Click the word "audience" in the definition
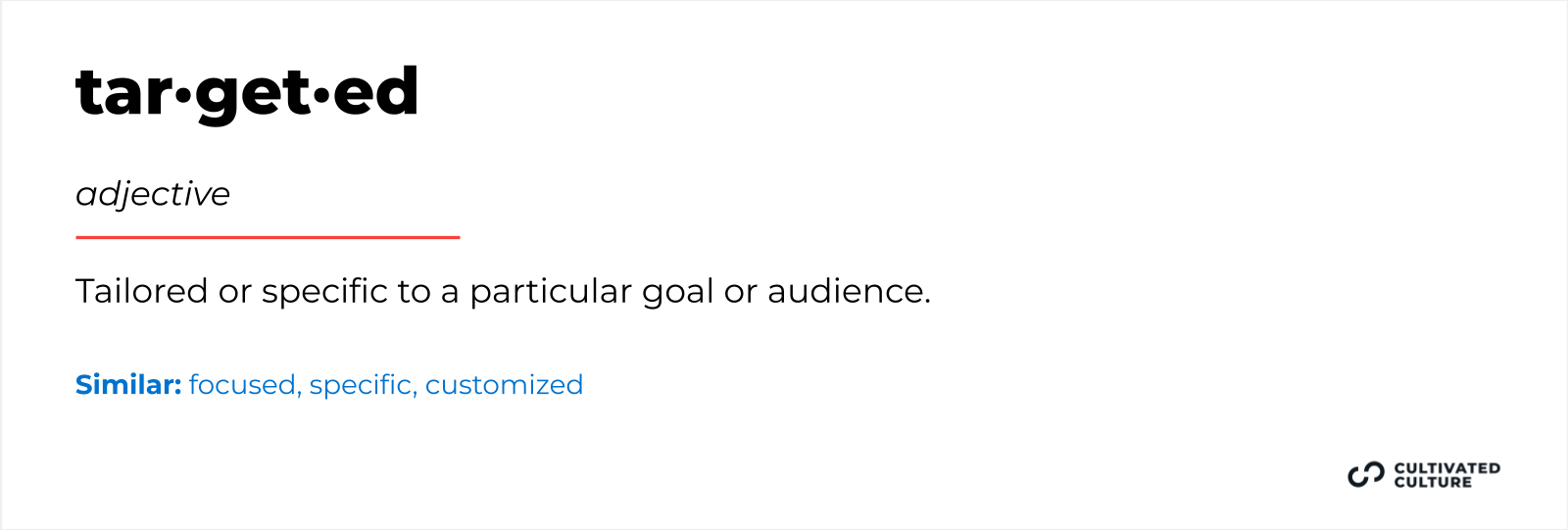This screenshot has width=1568, height=530. point(845,291)
